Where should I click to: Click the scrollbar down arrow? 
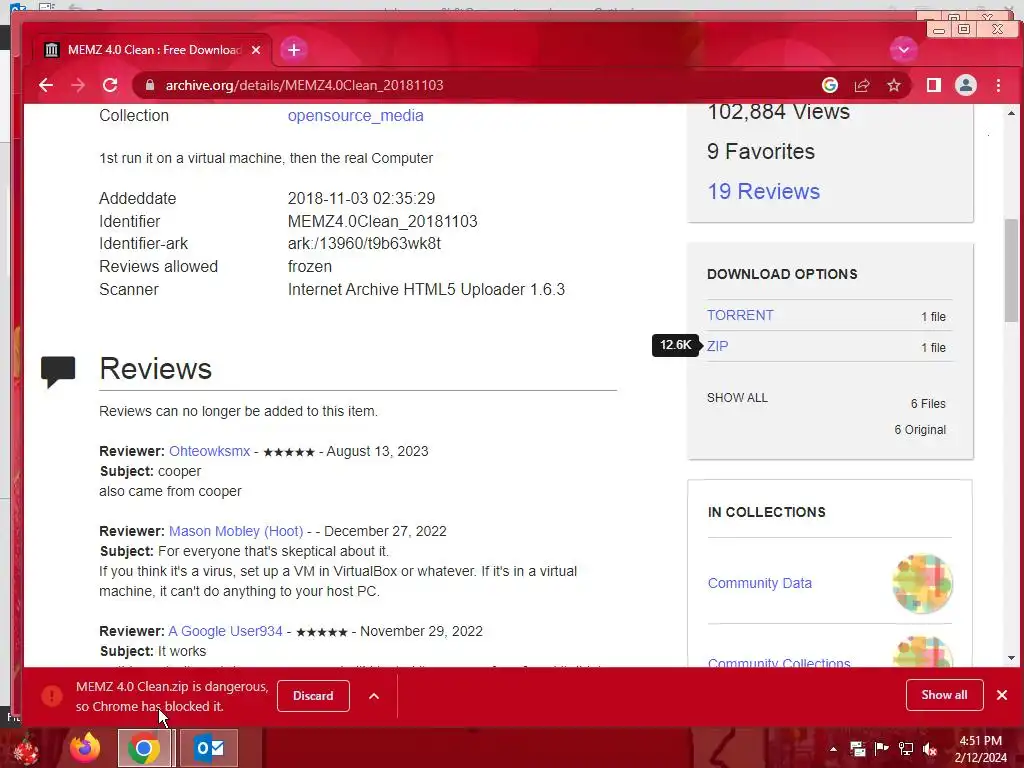click(1011, 658)
